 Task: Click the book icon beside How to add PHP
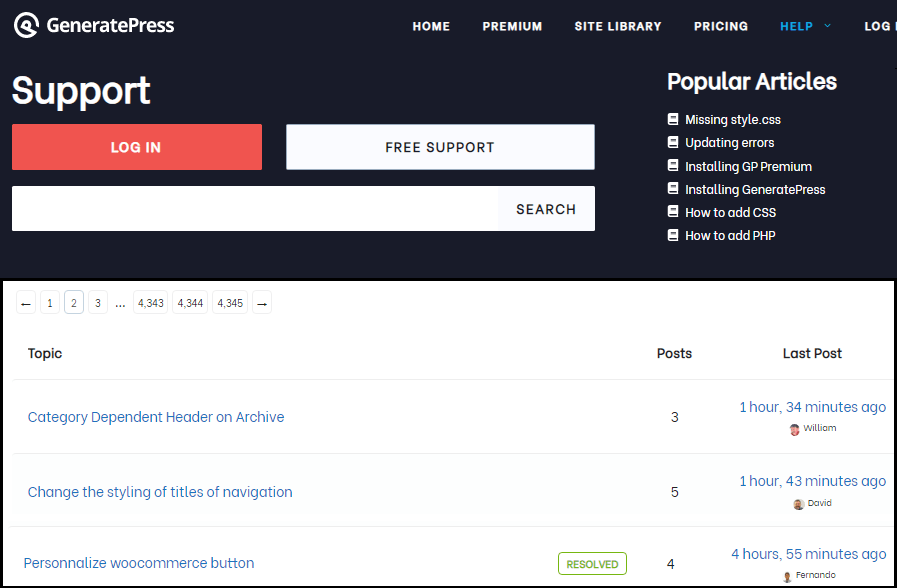673,235
